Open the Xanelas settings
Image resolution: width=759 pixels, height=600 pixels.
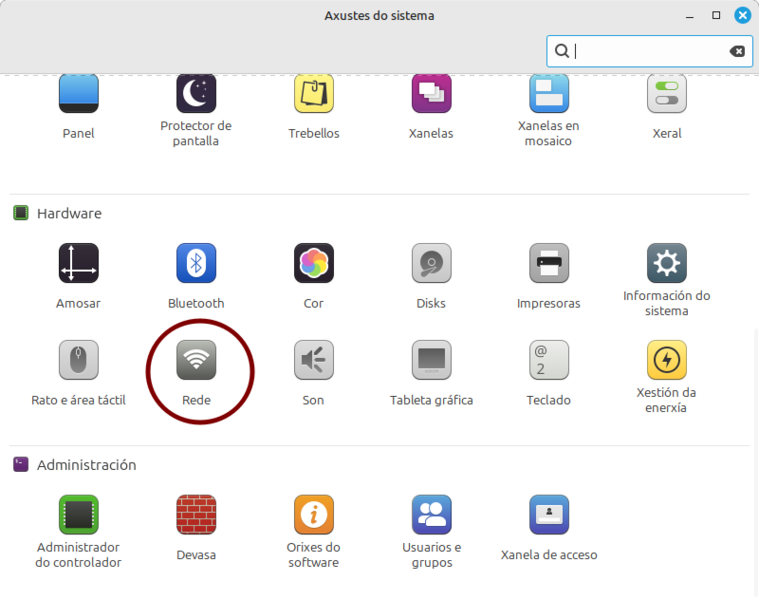[x=431, y=107]
